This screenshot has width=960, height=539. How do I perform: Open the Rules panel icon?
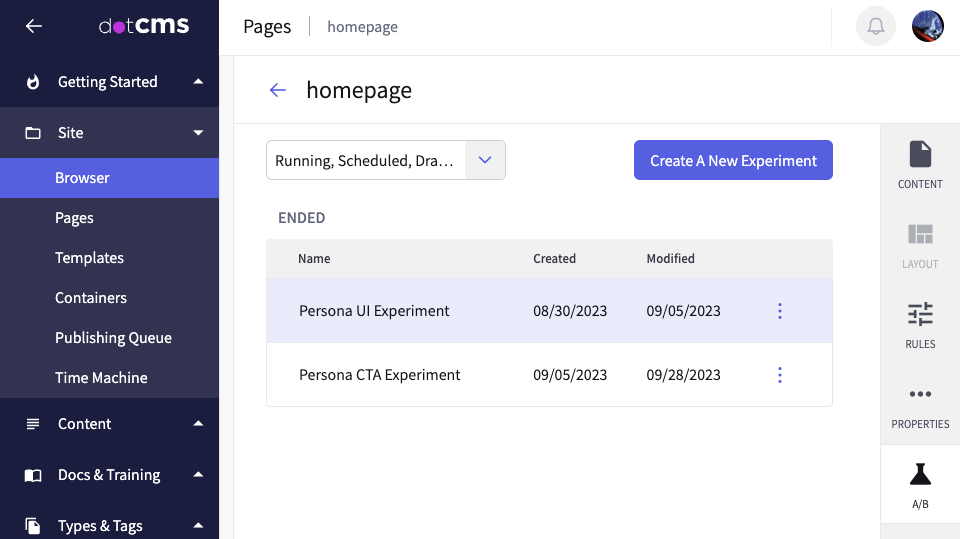919,325
